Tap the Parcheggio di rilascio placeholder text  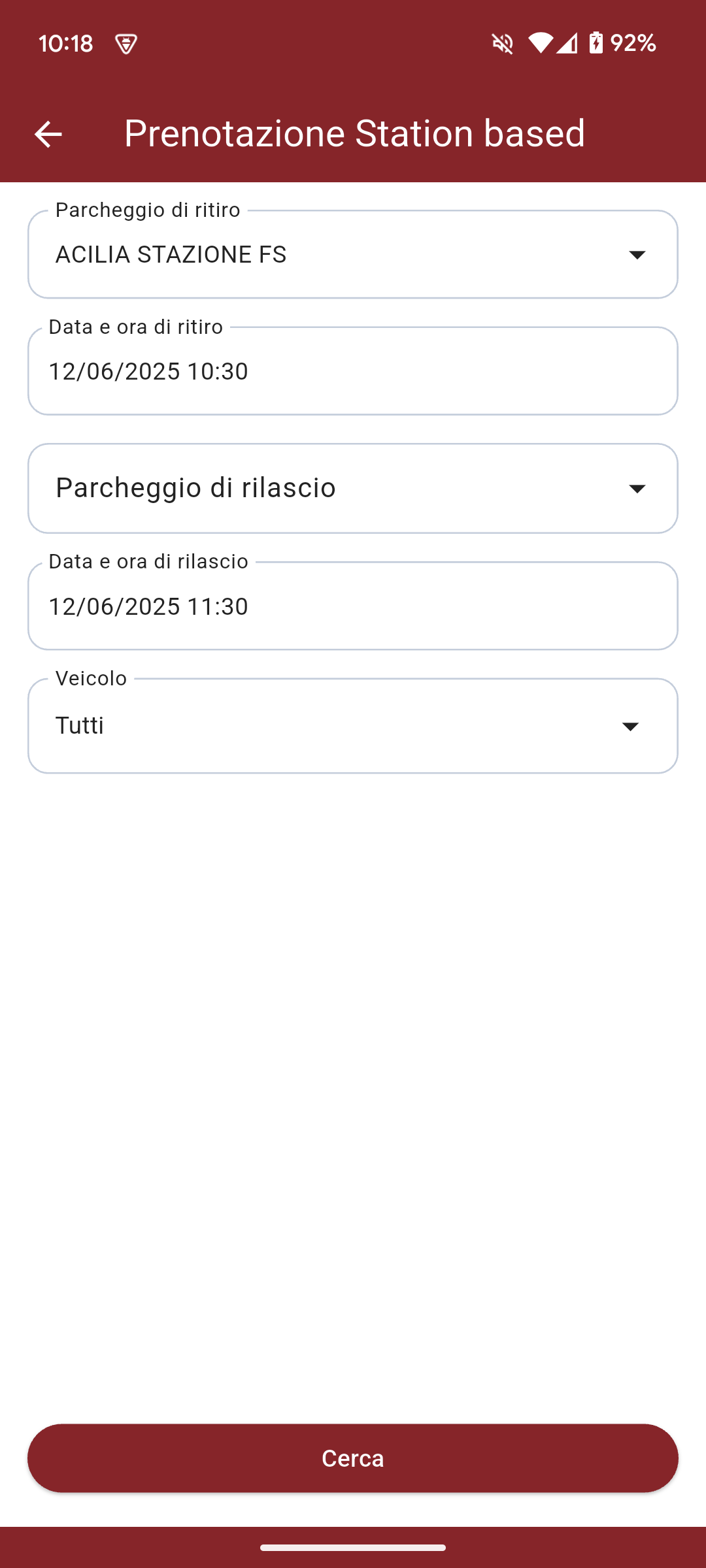196,488
